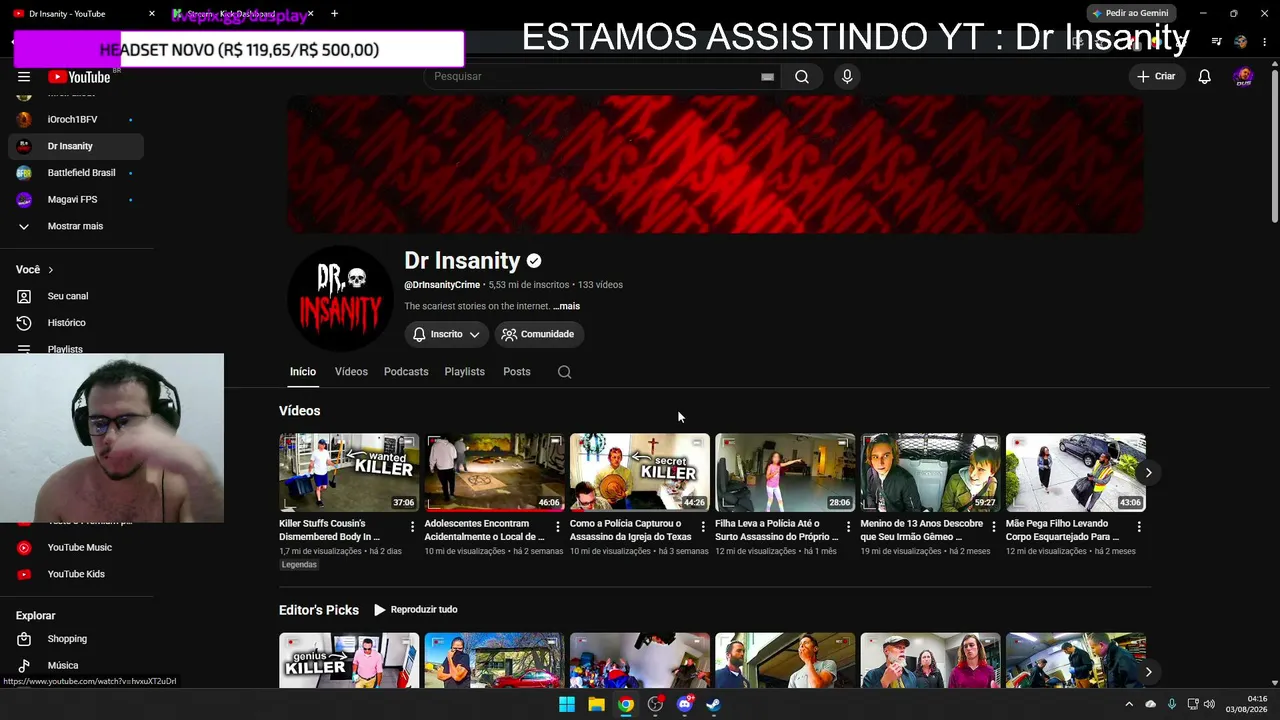Open Magavi FPS channel from sidebar

(76, 200)
